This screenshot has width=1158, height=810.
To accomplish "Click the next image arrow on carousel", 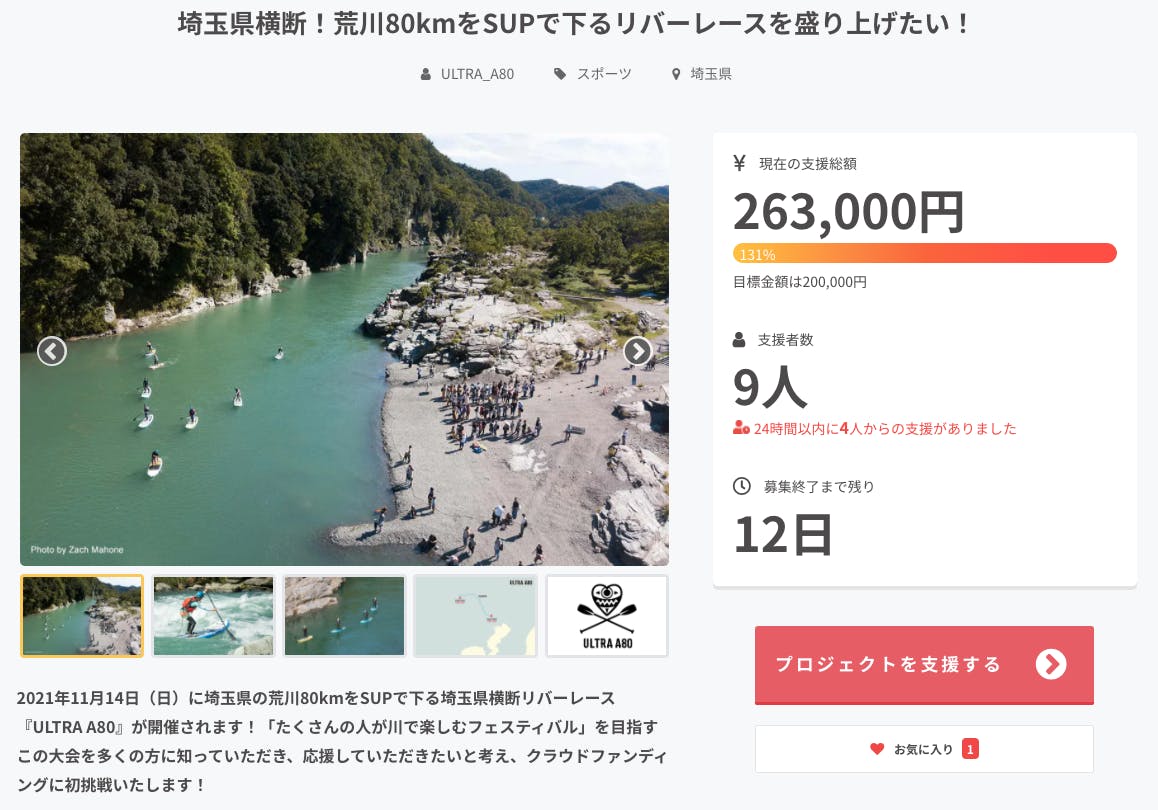I will (x=637, y=351).
